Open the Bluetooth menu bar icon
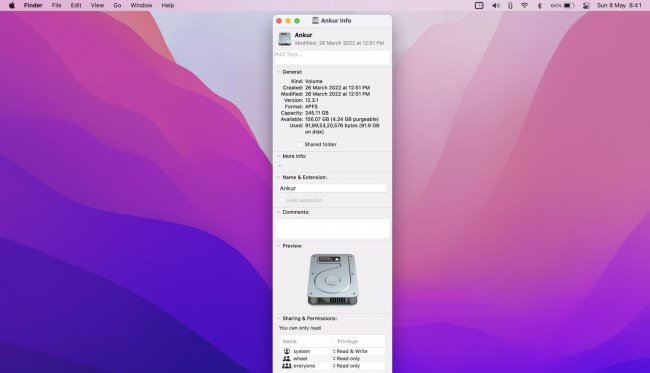Screen dimensions: 650x373 (x=539, y=5)
